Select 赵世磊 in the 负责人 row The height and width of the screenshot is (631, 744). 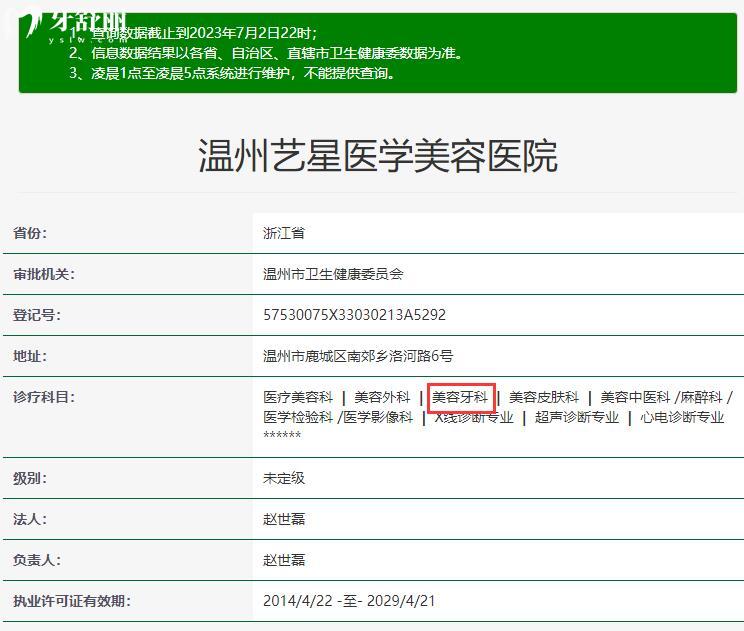[284, 560]
